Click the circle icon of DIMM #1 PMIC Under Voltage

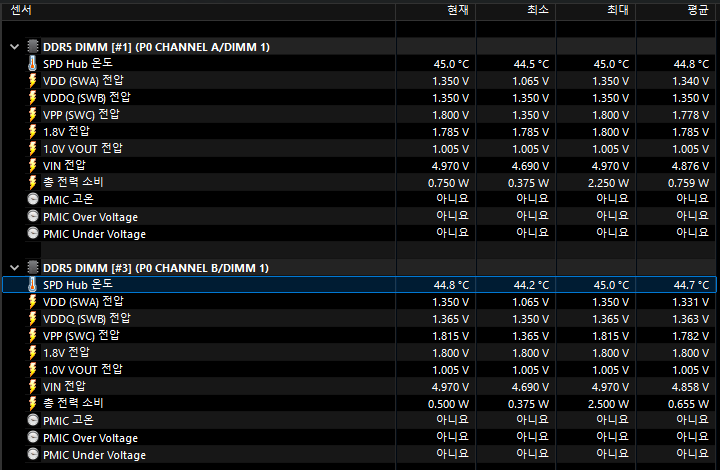click(33, 233)
